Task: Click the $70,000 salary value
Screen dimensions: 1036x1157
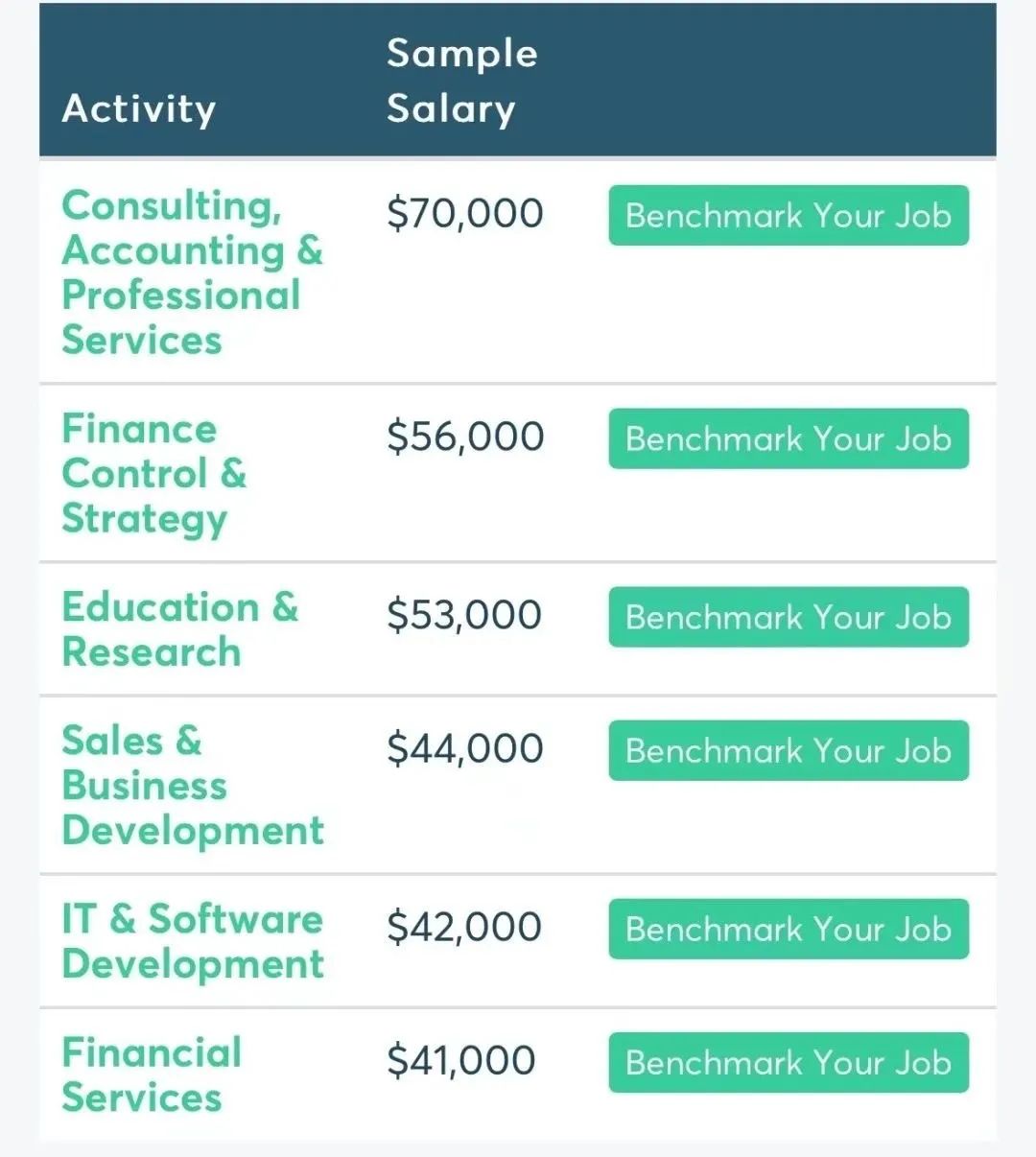Action: pos(464,213)
